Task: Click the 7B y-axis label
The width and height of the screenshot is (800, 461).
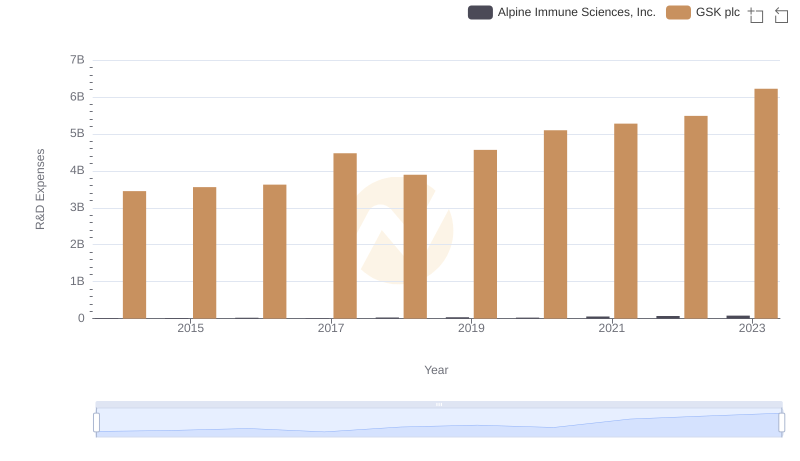Action: pyautogui.click(x=77, y=60)
